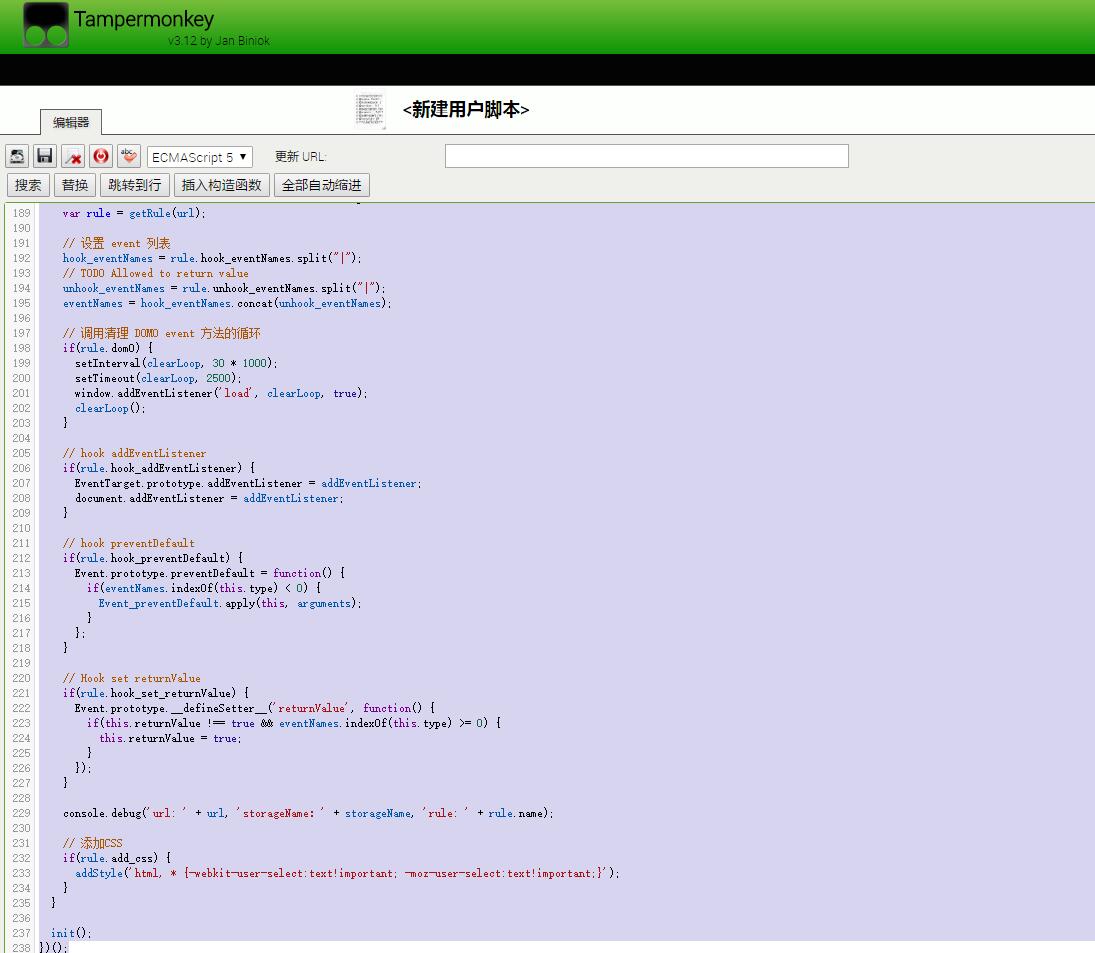Click 'Event_preventDefault.apply(this, arguments);' line
1095x953 pixels.
coord(230,603)
